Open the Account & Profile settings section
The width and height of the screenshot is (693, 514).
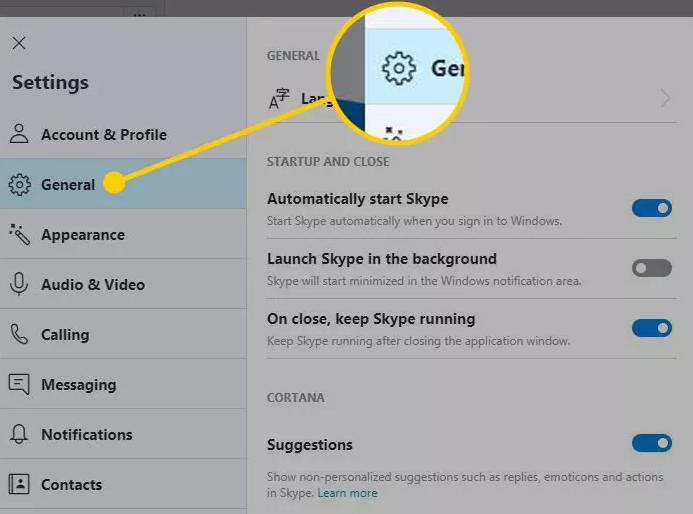(123, 134)
